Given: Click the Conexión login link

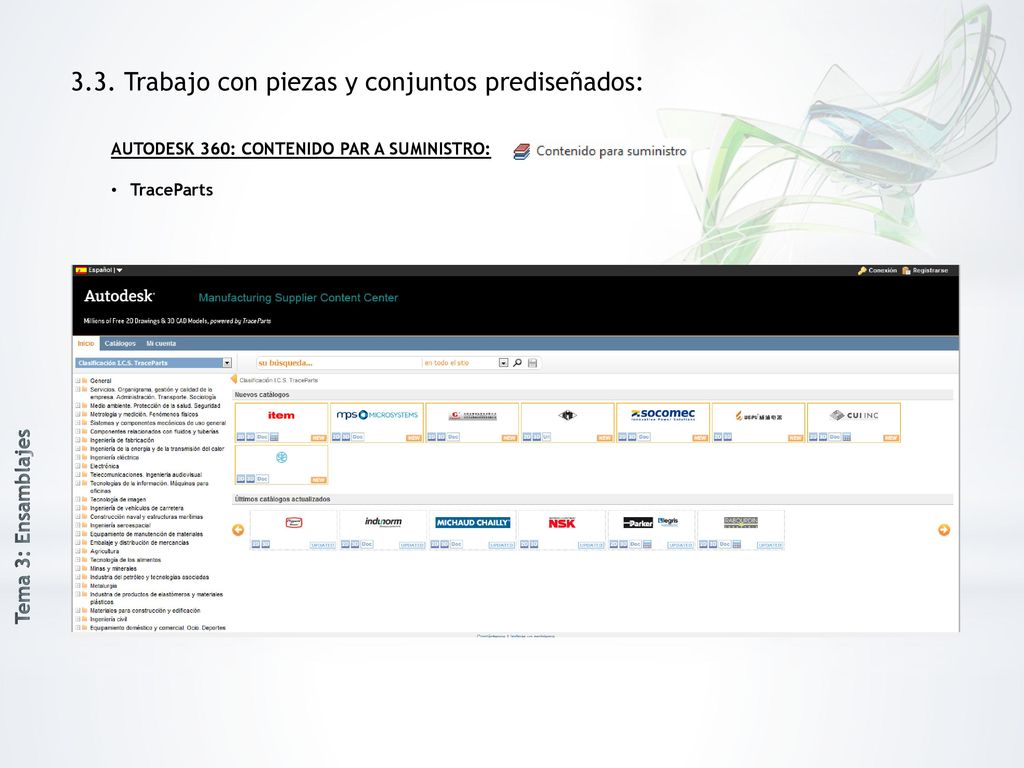Looking at the screenshot, I should click(882, 270).
